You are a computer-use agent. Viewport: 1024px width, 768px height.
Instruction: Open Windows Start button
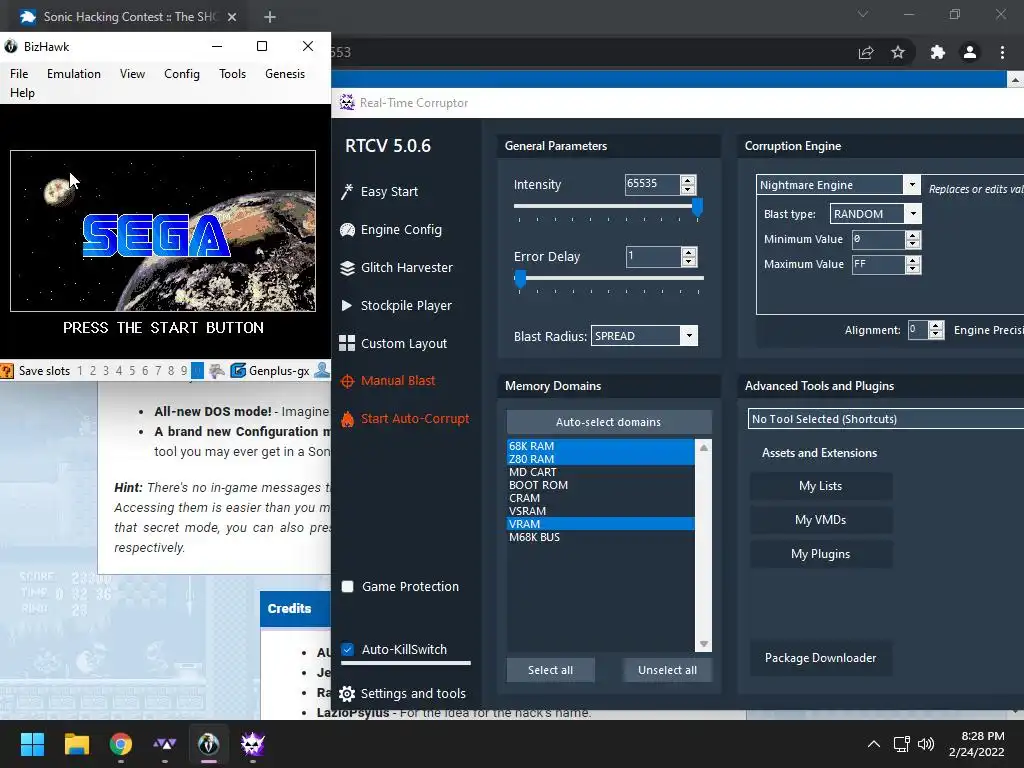(x=32, y=744)
